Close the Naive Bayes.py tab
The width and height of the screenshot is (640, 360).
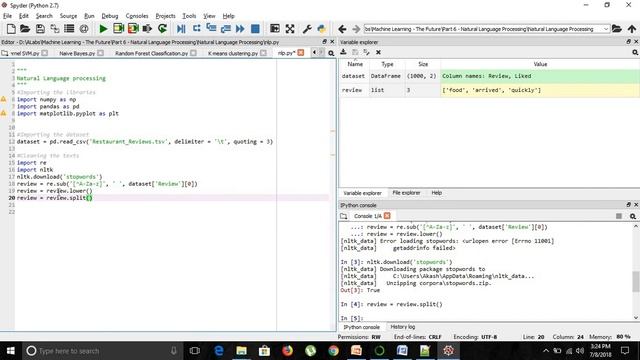click(100, 53)
